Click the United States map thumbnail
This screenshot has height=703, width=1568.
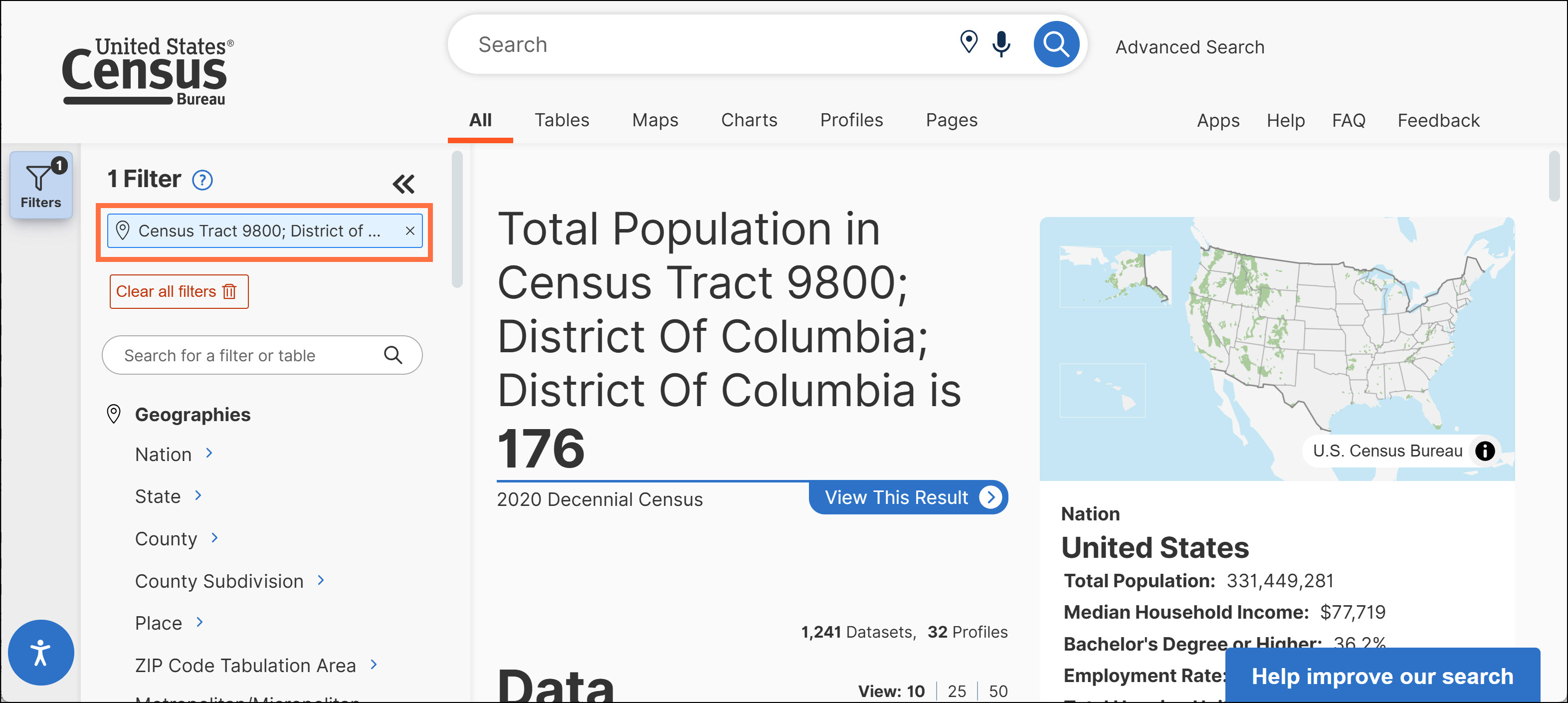coord(1277,348)
